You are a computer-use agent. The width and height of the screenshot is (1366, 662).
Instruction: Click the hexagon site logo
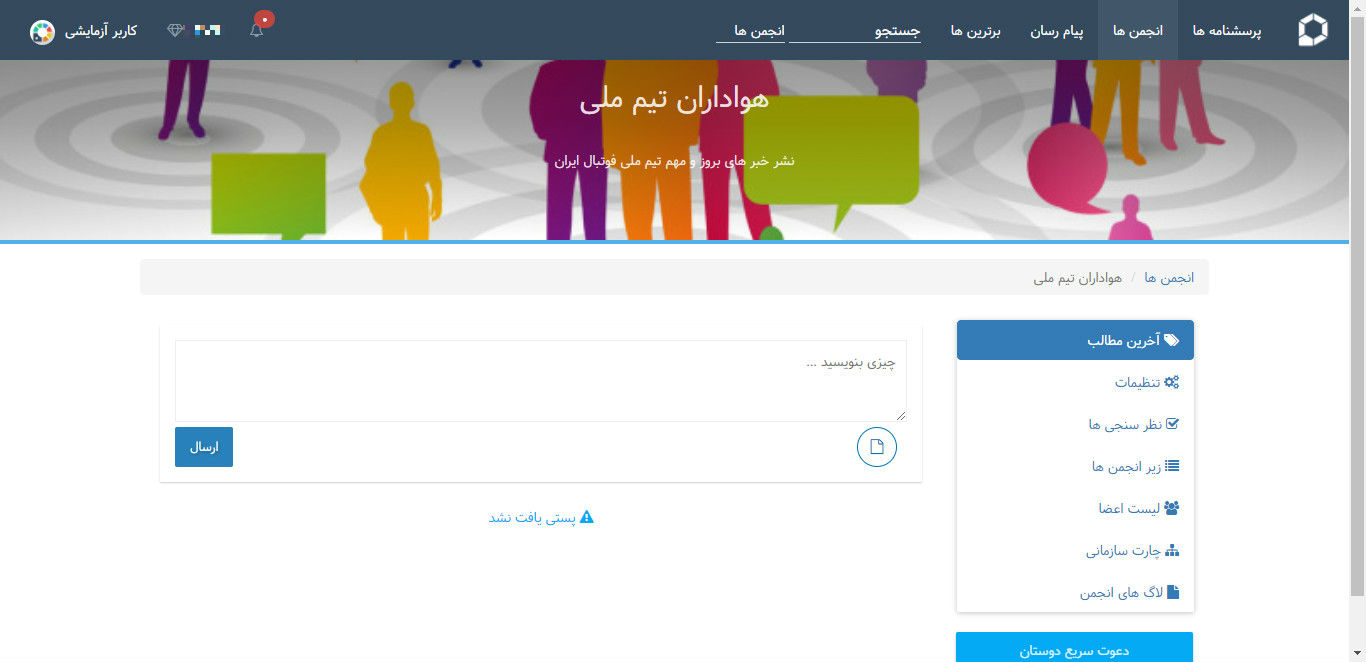tap(1312, 31)
